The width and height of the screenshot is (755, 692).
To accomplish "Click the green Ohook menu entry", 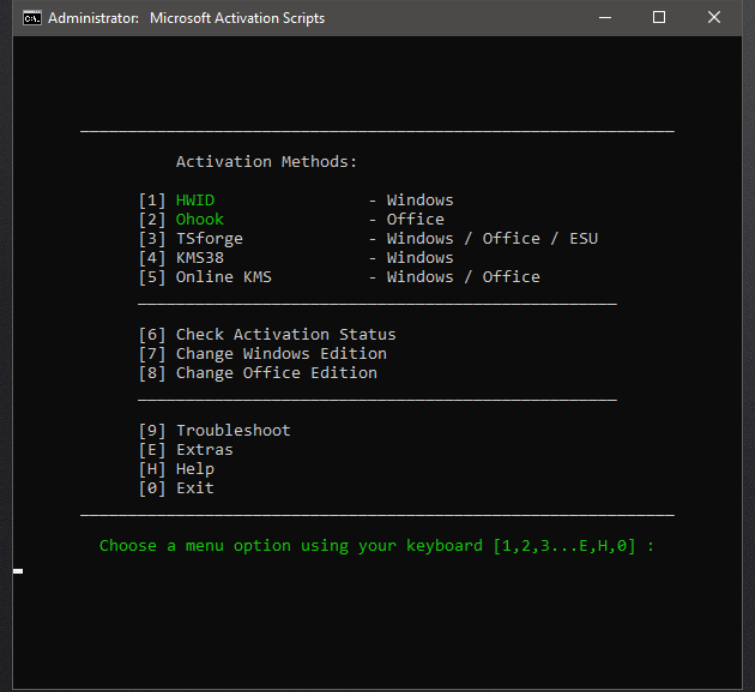I will click(200, 219).
